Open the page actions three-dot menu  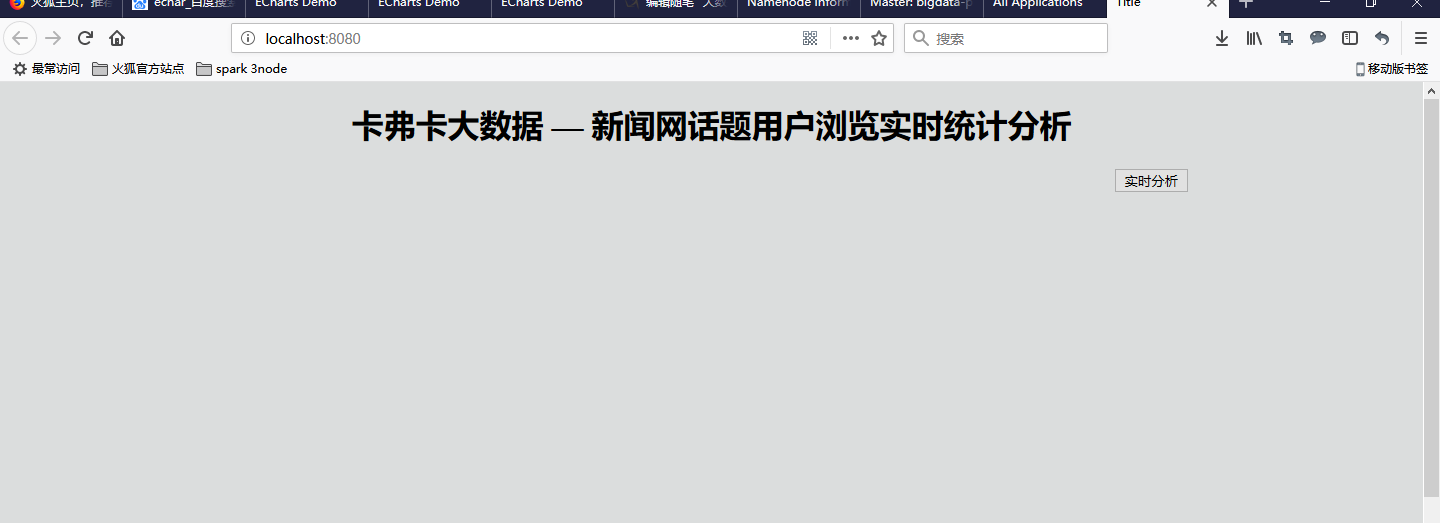(x=851, y=38)
